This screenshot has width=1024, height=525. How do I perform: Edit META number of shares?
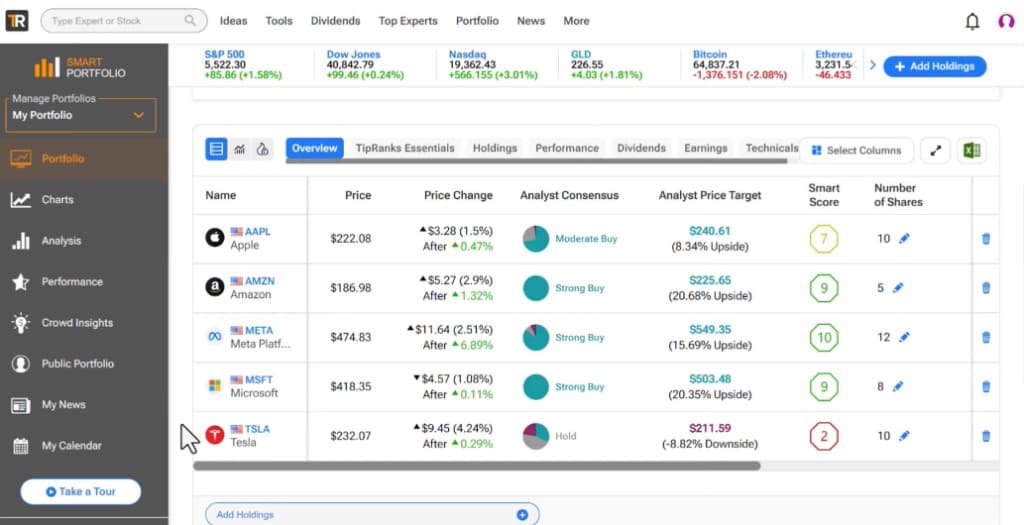click(x=904, y=338)
